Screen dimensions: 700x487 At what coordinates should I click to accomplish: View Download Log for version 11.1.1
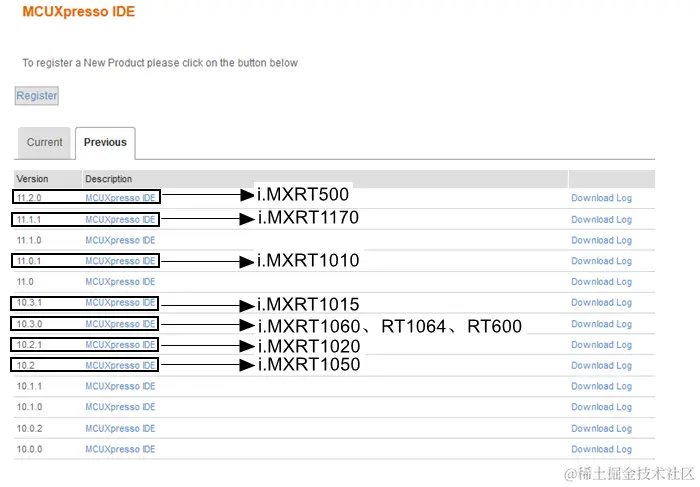point(601,220)
